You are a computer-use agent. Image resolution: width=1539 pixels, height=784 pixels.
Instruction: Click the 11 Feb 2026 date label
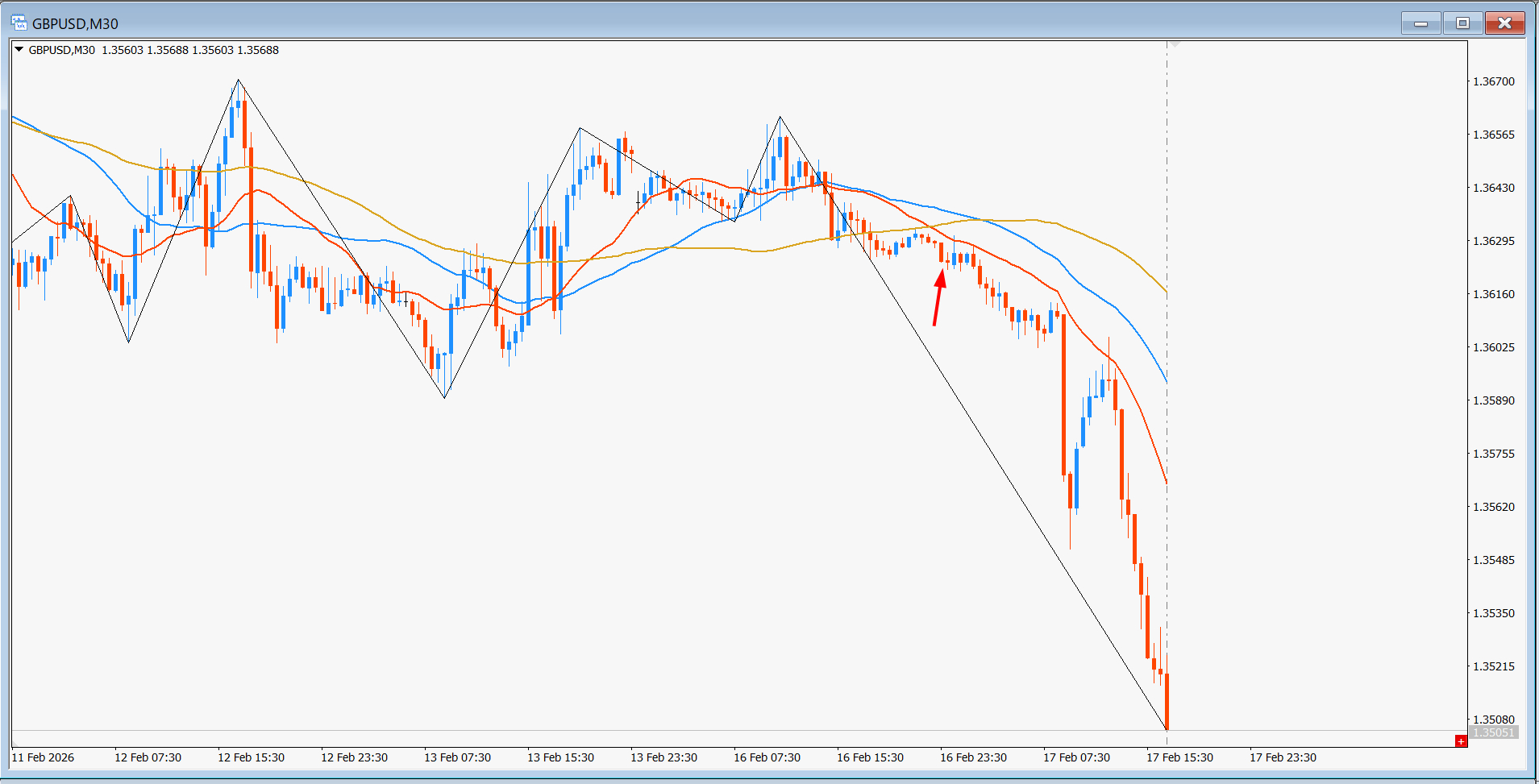(x=43, y=757)
